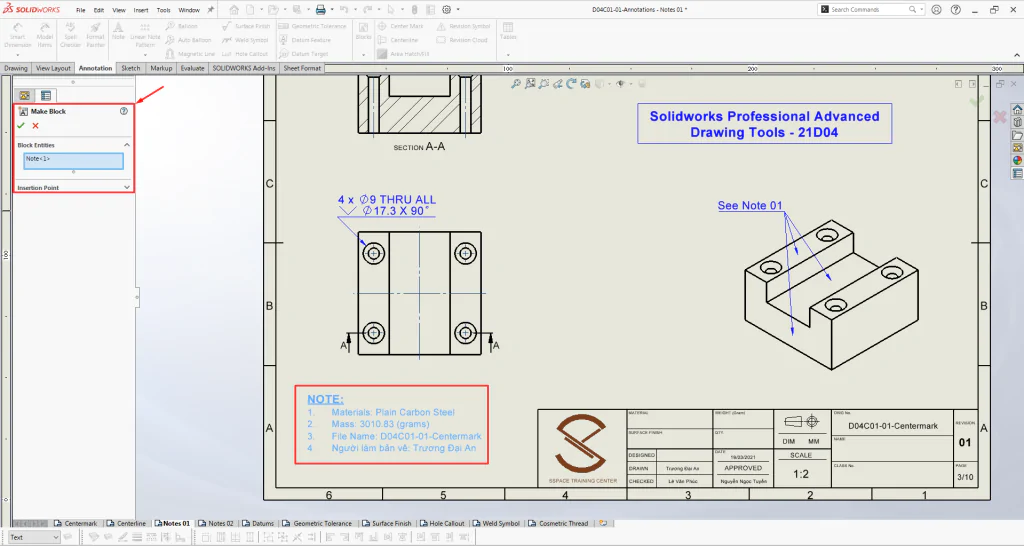Viewport: 1024px width, 546px height.
Task: Click Model Items tool
Action: click(44, 35)
